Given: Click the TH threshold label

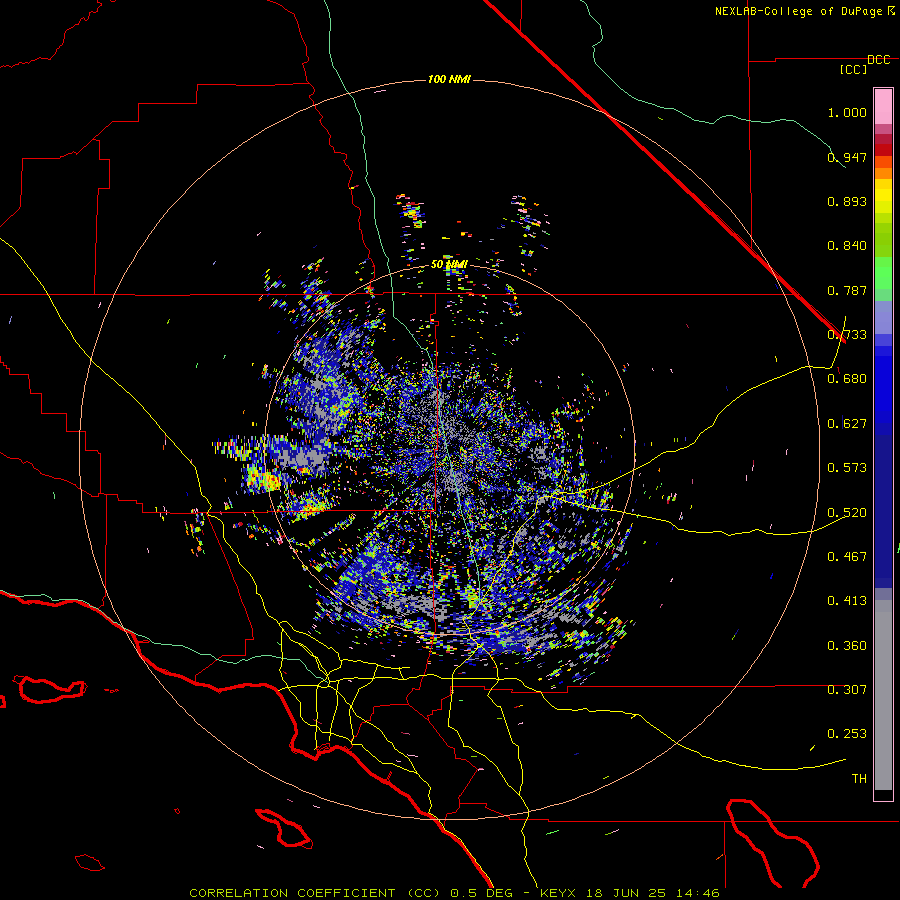Looking at the screenshot, I should pos(859,779).
